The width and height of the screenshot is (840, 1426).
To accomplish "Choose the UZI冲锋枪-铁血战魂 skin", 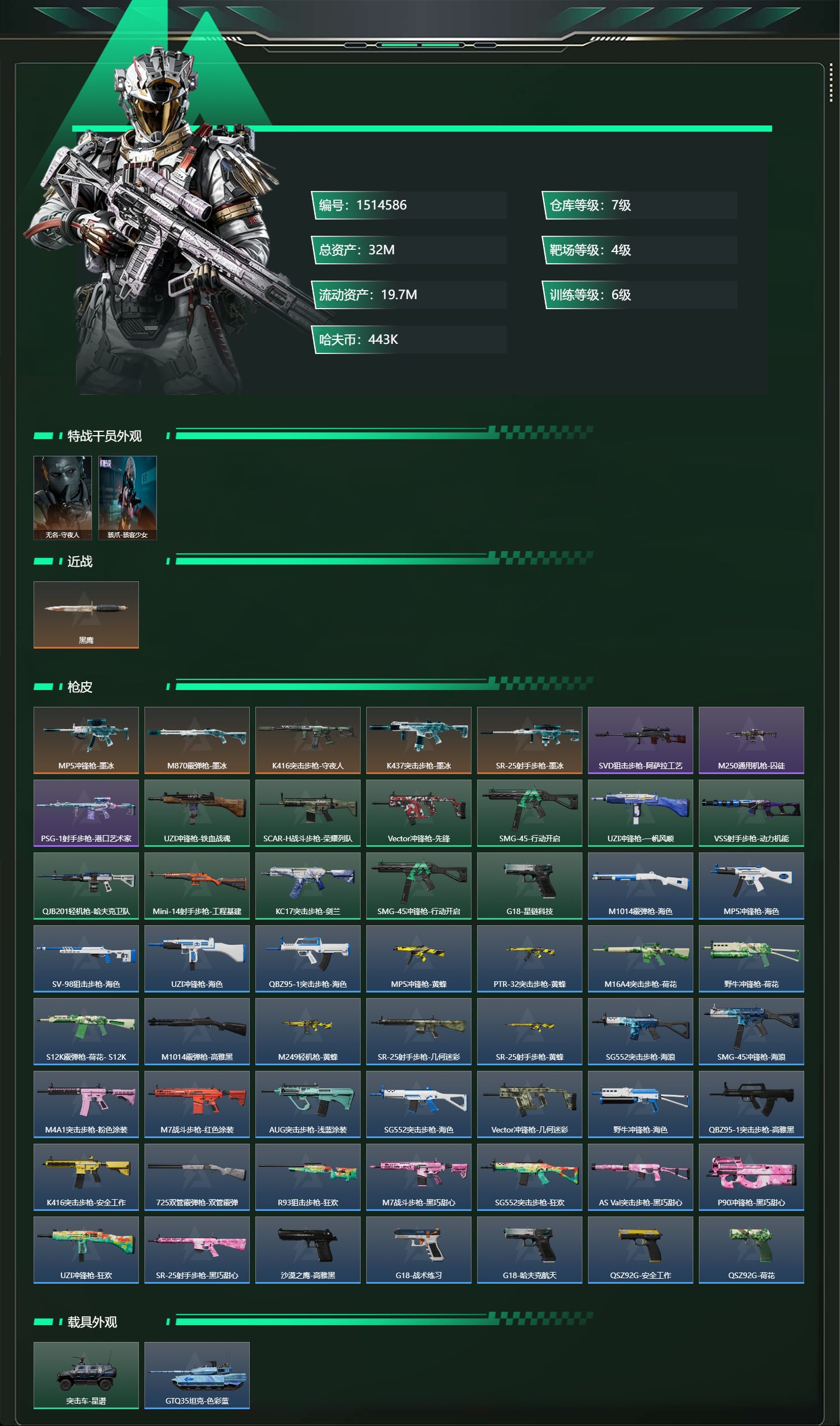I will tap(197, 813).
